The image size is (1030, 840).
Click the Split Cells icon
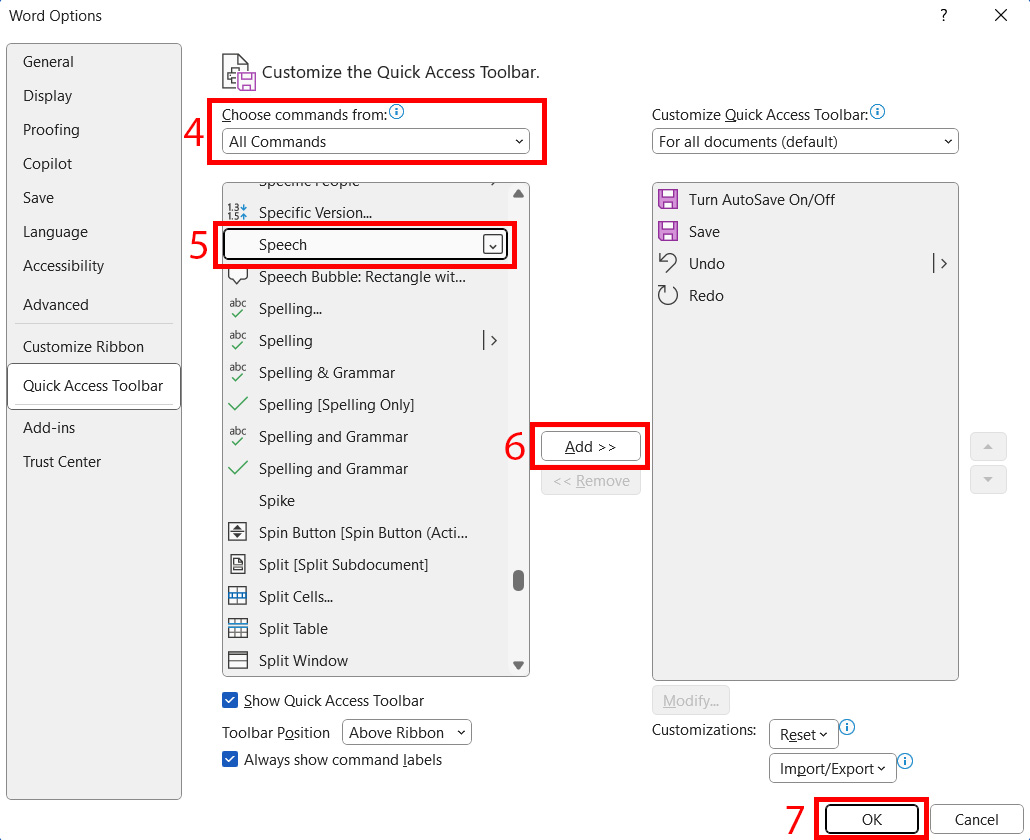(x=237, y=596)
